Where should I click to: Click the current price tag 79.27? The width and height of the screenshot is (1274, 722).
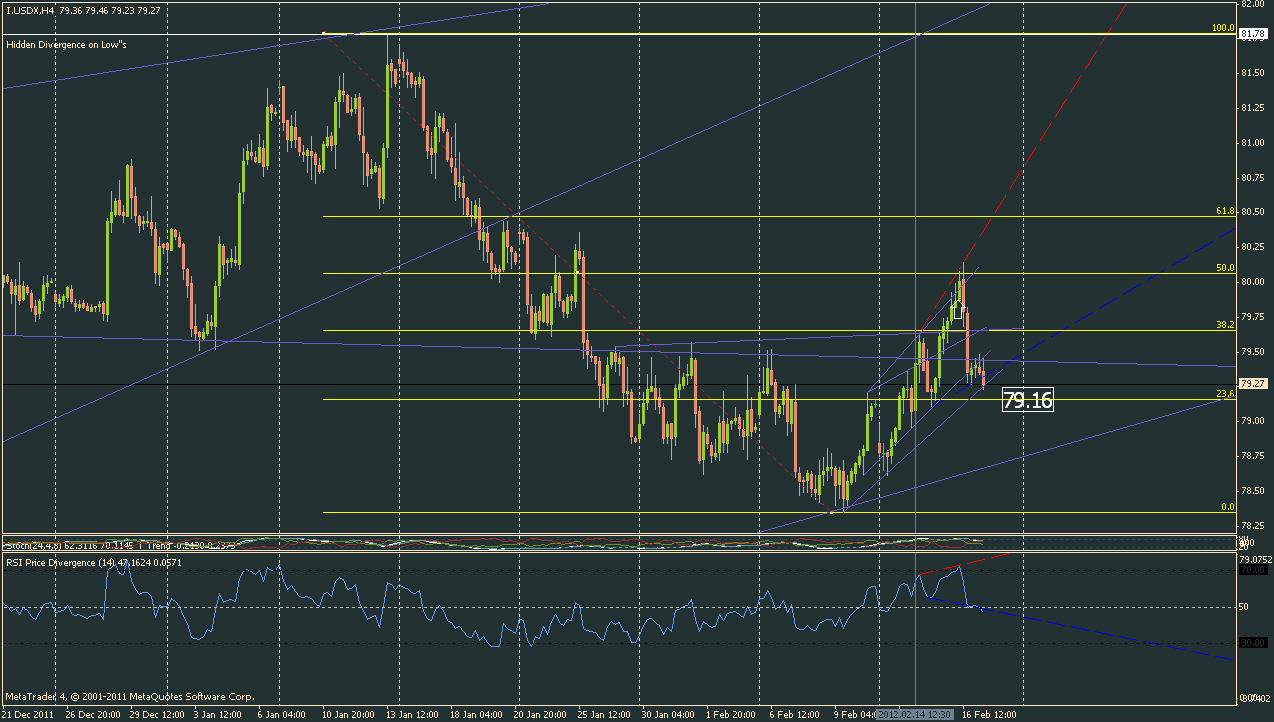pos(1254,383)
